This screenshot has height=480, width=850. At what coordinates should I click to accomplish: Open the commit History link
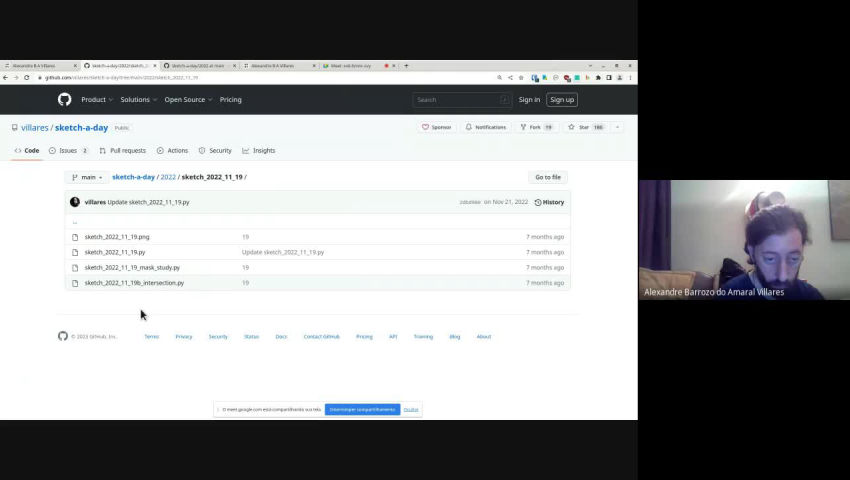549,202
